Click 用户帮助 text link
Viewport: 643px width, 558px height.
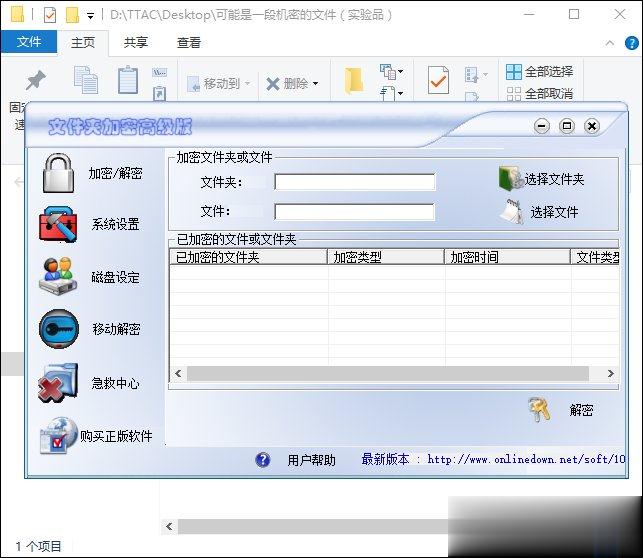(x=311, y=460)
